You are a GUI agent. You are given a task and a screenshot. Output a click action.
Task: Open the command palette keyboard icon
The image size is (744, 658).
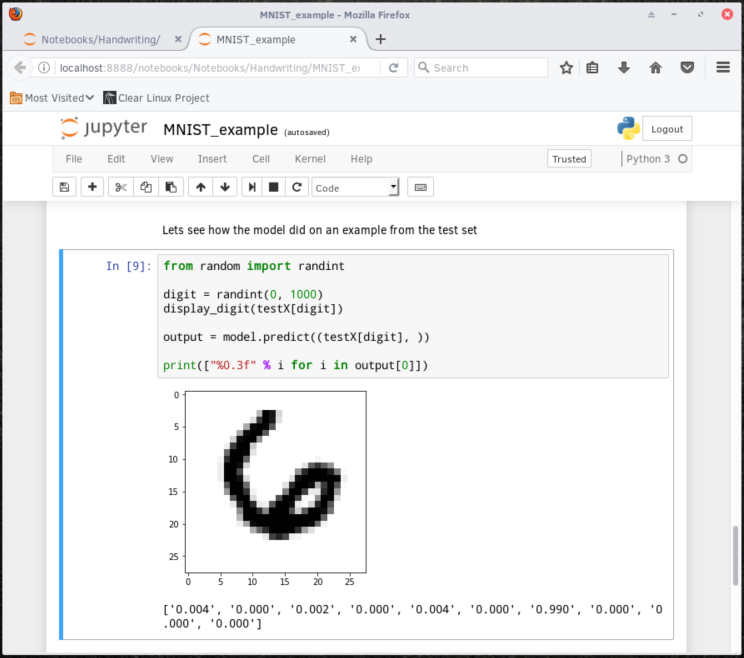[x=420, y=187]
